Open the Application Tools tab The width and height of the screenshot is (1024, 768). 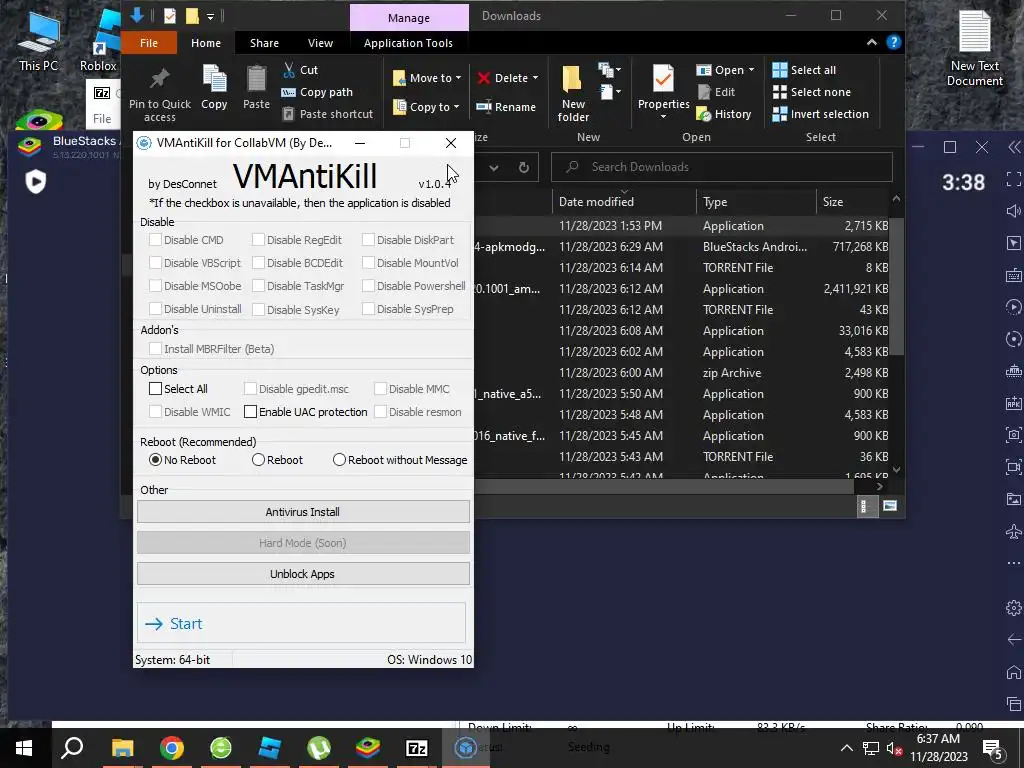408,42
